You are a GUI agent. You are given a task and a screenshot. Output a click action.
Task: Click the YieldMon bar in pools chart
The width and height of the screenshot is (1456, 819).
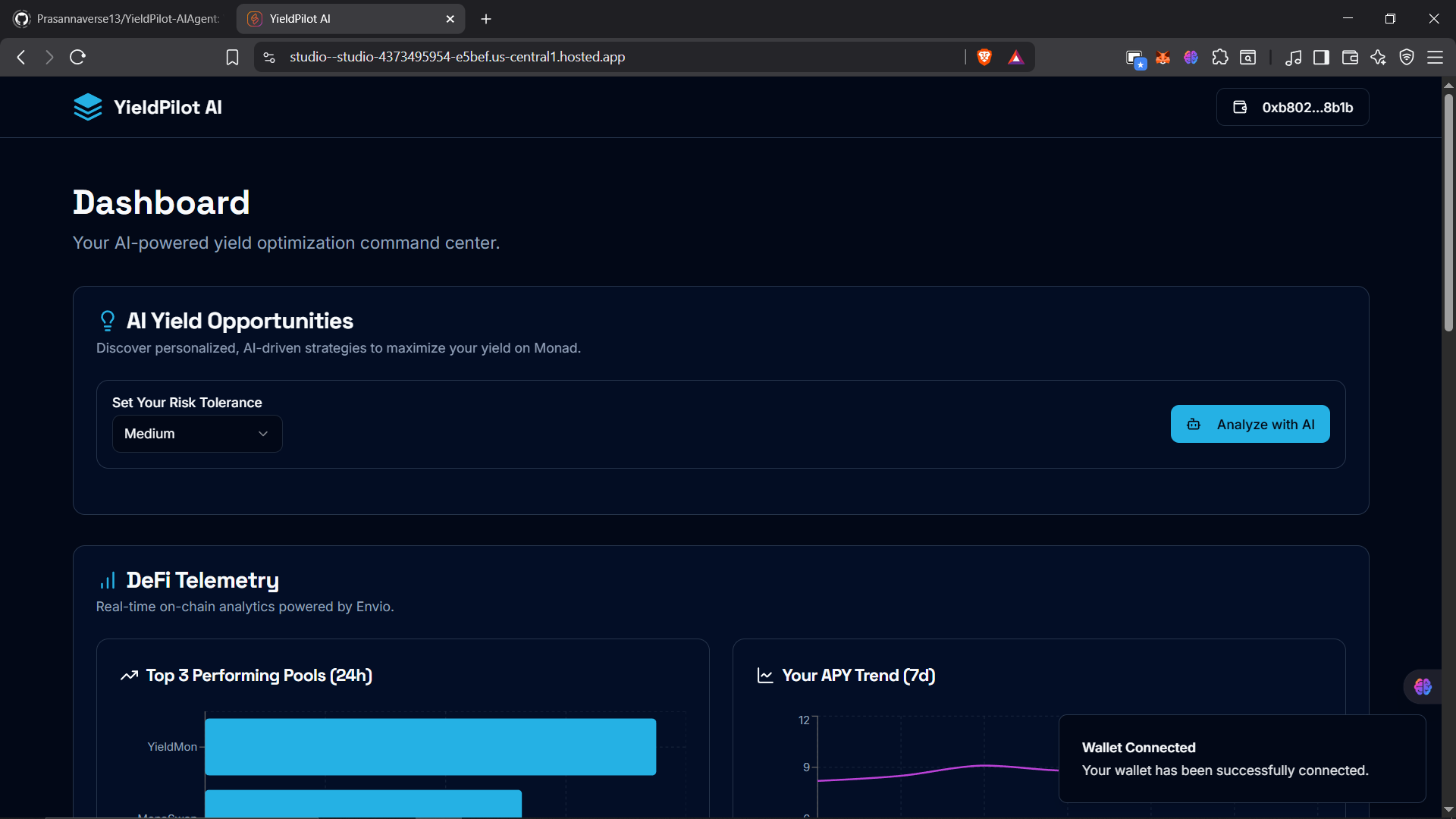coord(430,747)
